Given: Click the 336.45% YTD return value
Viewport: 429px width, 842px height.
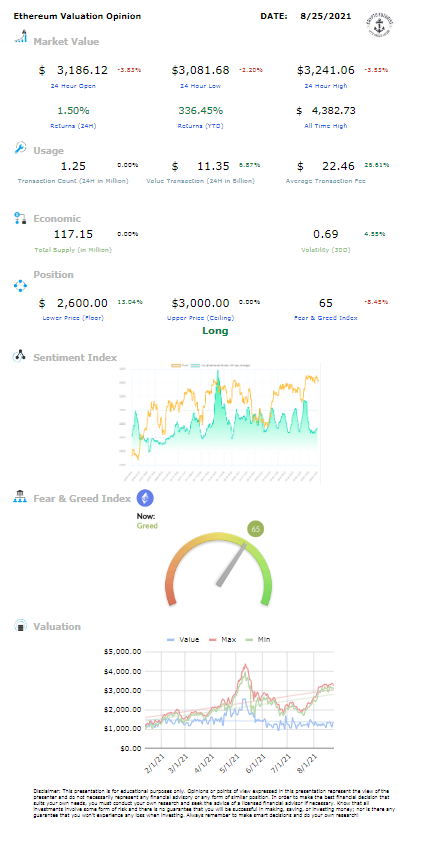Looking at the screenshot, I should coord(200,111).
